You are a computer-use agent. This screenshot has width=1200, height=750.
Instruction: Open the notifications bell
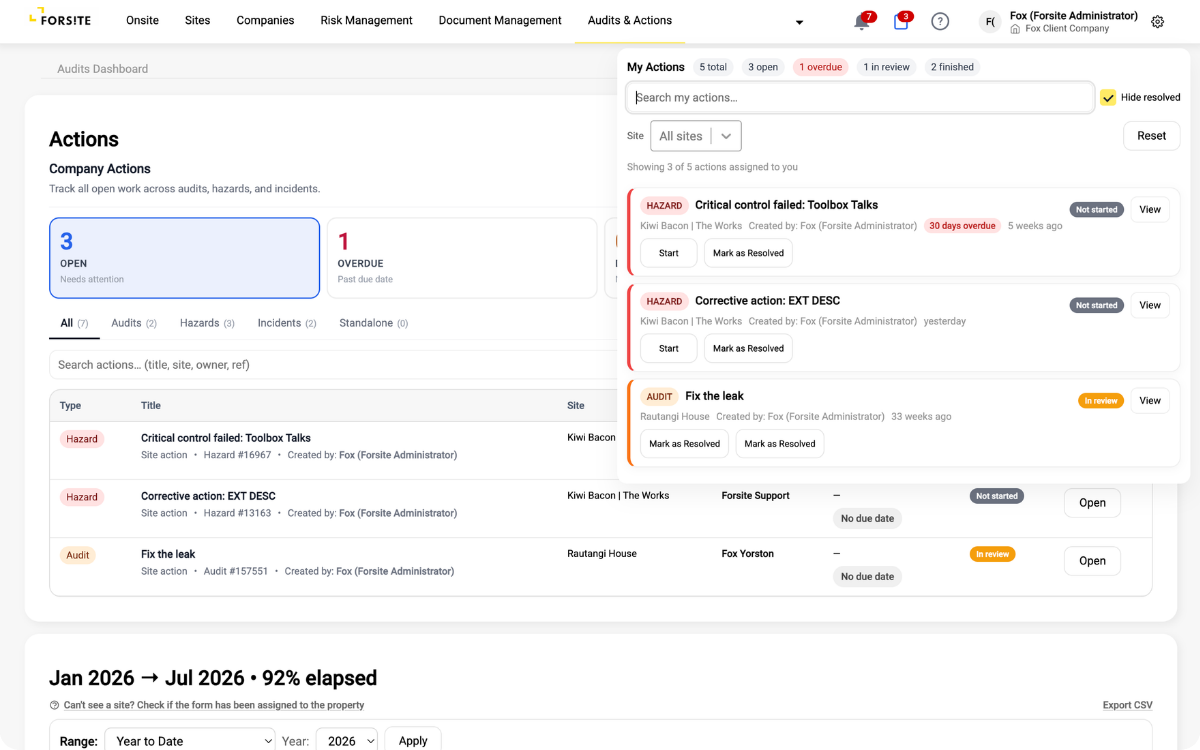coord(862,21)
